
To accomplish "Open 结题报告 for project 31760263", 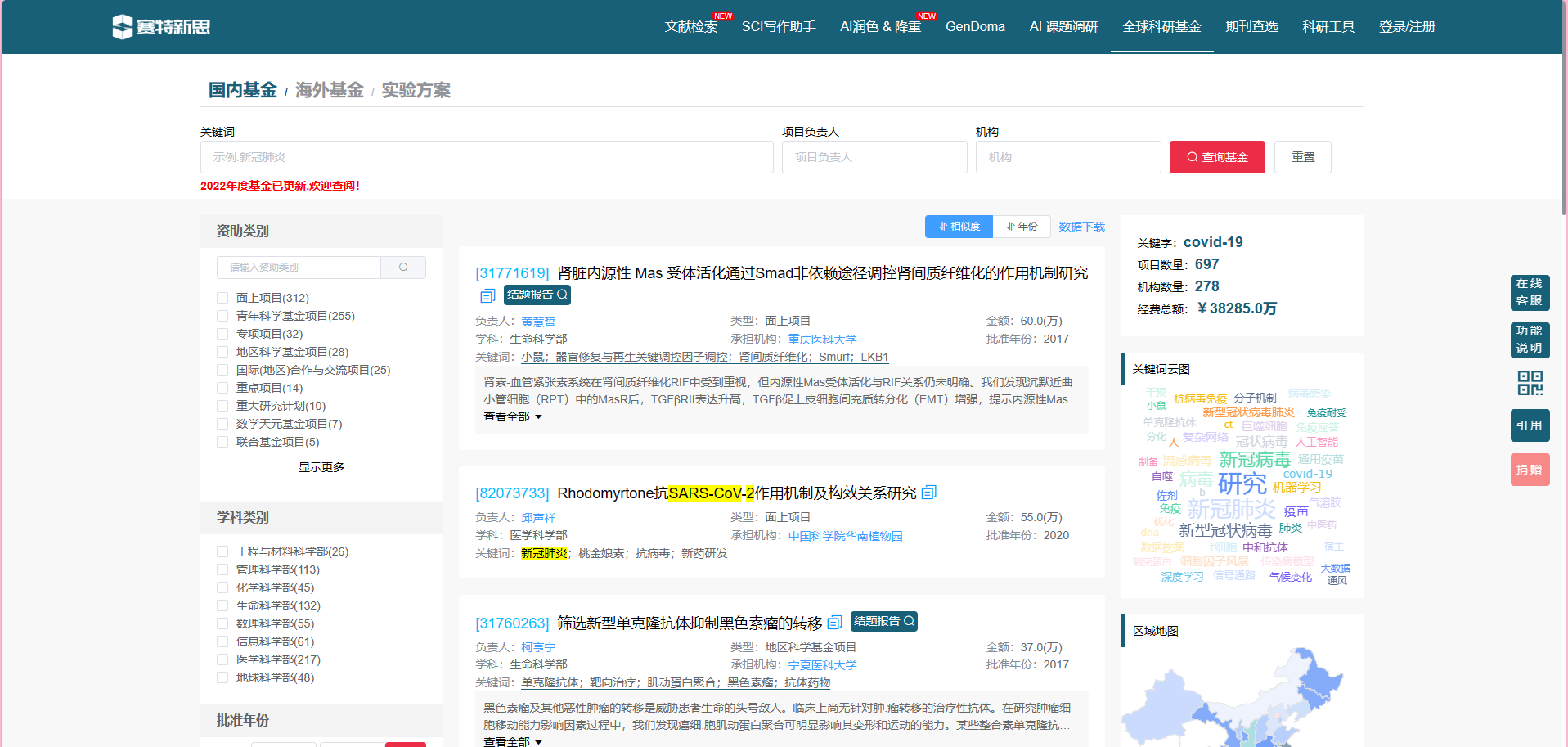I will coord(884,621).
